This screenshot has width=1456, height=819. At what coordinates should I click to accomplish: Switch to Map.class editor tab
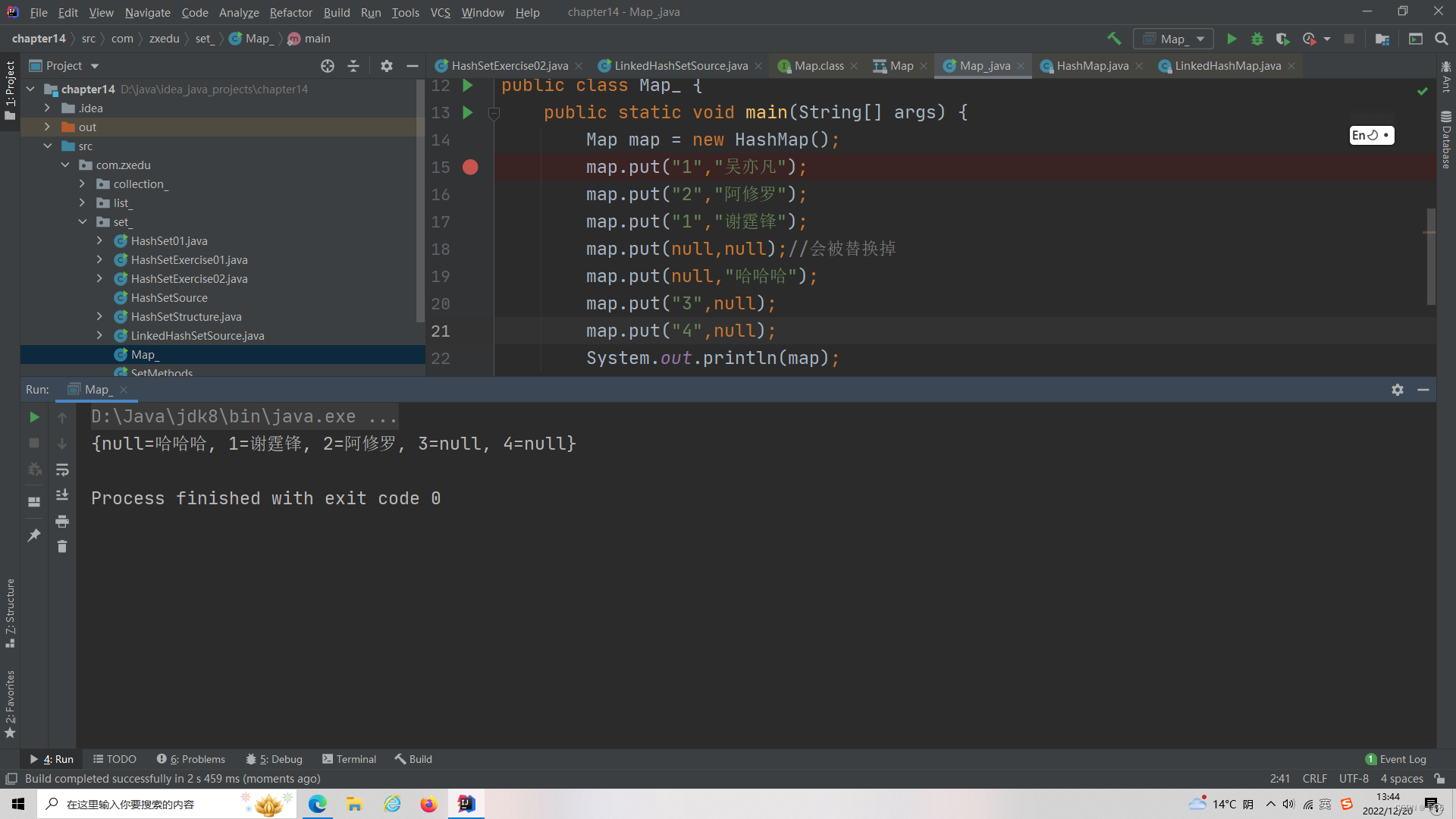click(x=818, y=66)
